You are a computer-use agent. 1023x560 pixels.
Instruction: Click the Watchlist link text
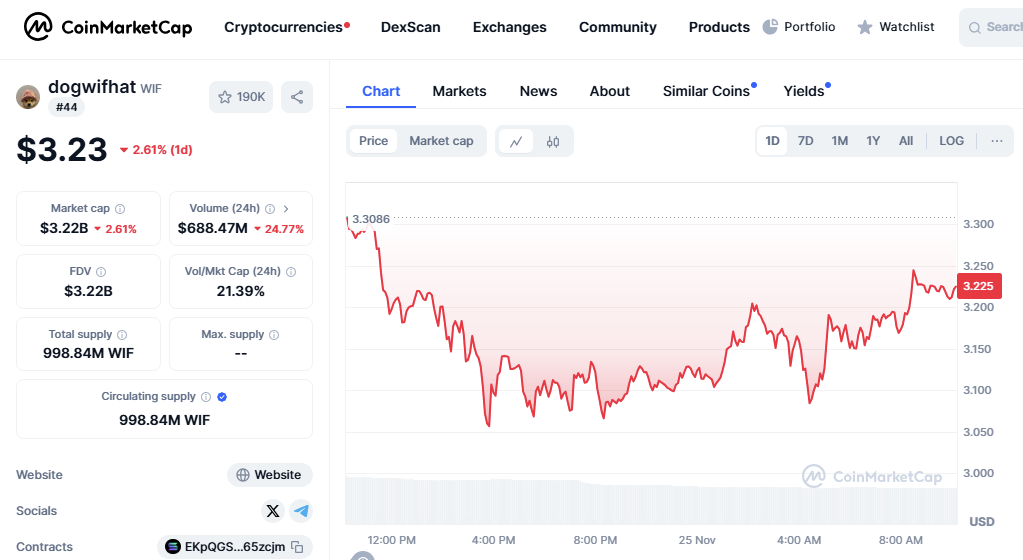pyautogui.click(x=907, y=27)
